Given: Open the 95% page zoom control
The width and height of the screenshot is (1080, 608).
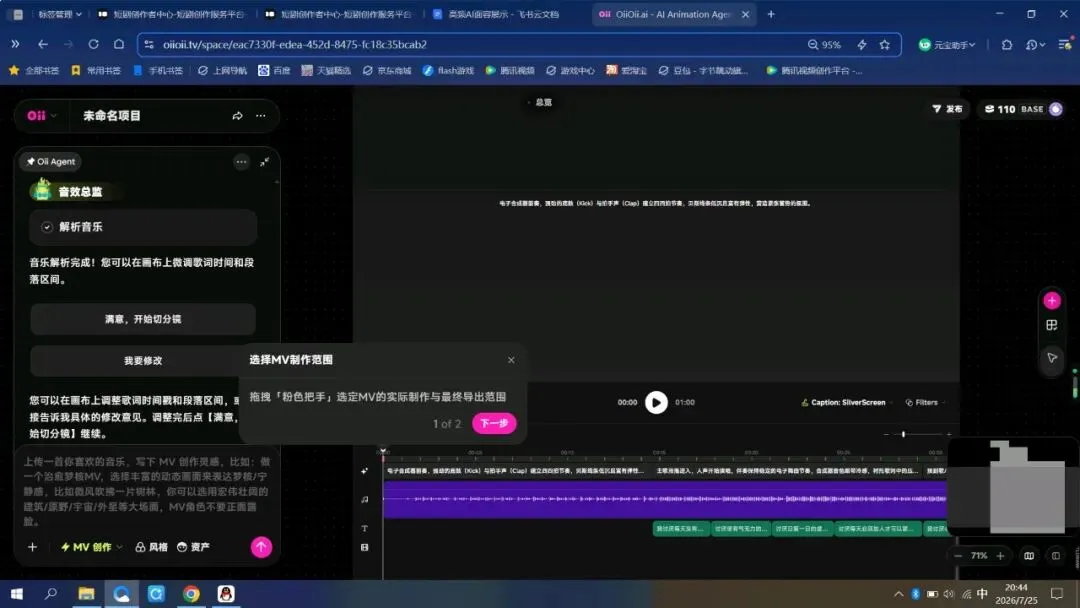Looking at the screenshot, I should click(x=824, y=44).
